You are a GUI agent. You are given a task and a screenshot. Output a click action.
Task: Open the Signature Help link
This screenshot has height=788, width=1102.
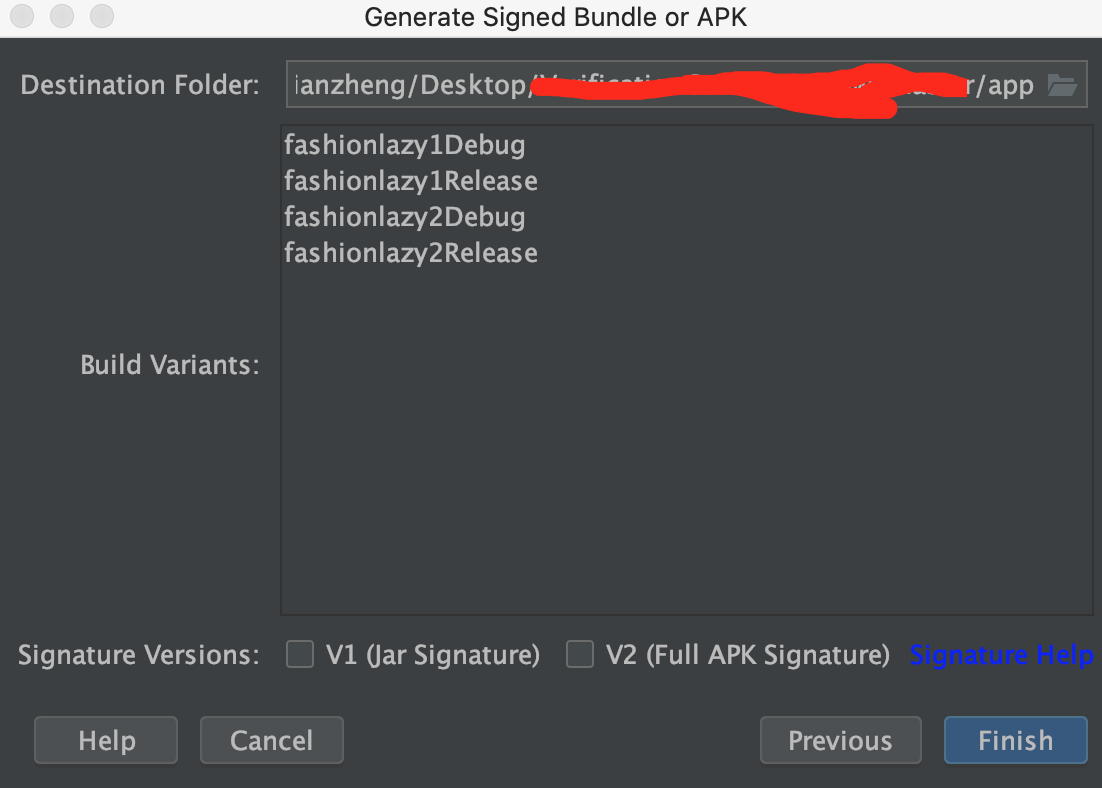[1001, 655]
